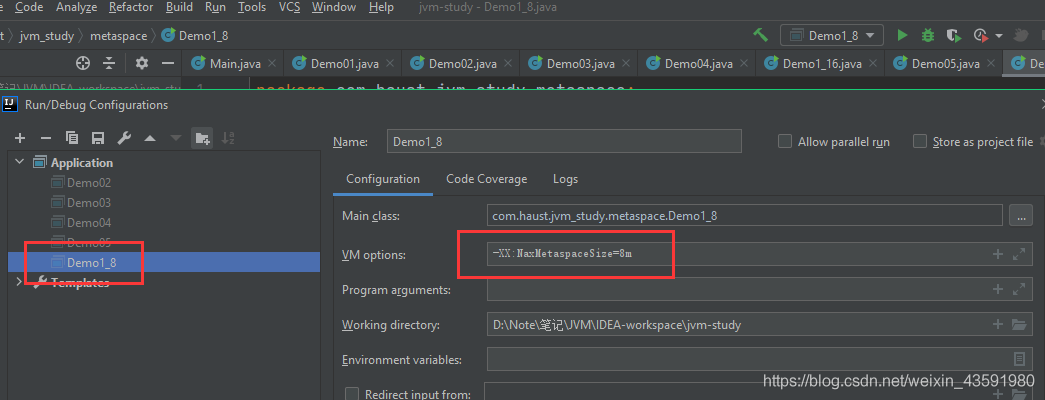1045x400 pixels.
Task: Insert macro plus icon in VM options
Action: pos(998,253)
